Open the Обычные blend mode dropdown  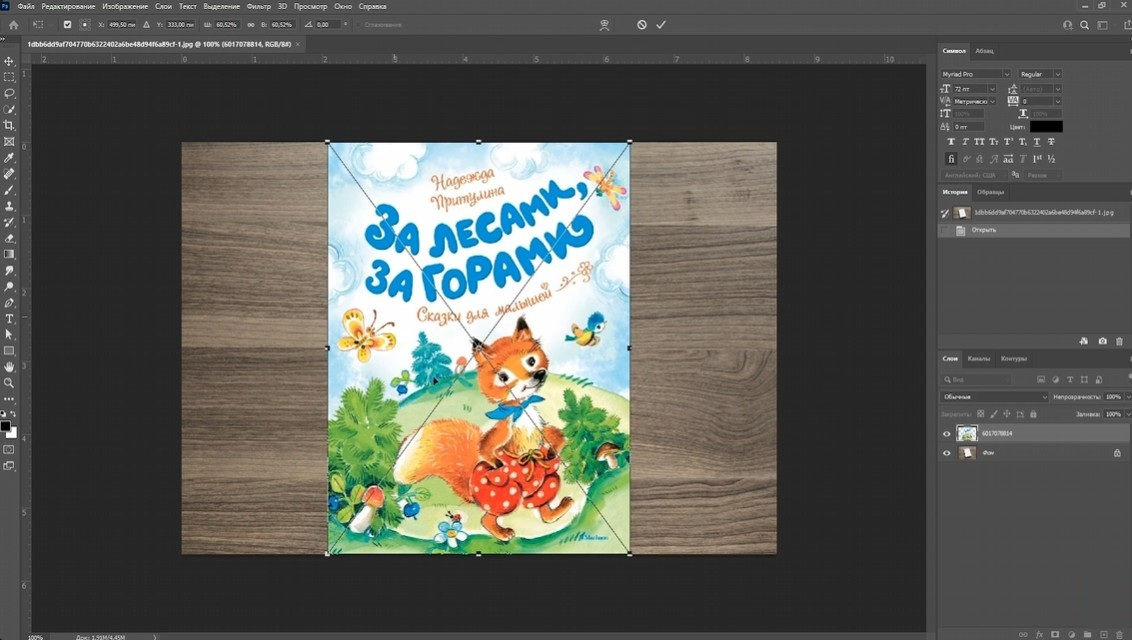[994, 397]
